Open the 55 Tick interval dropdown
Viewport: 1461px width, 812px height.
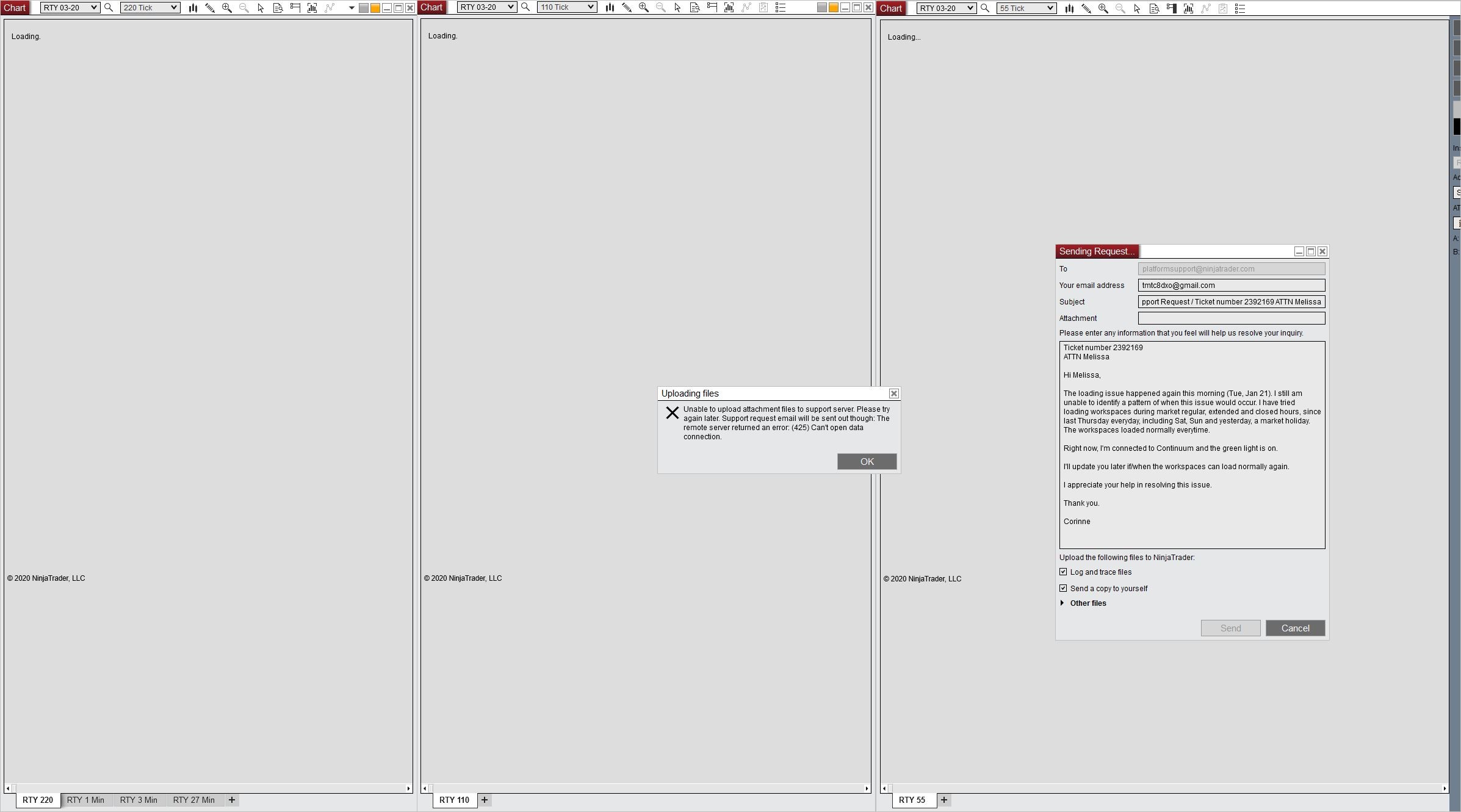[x=1026, y=9]
